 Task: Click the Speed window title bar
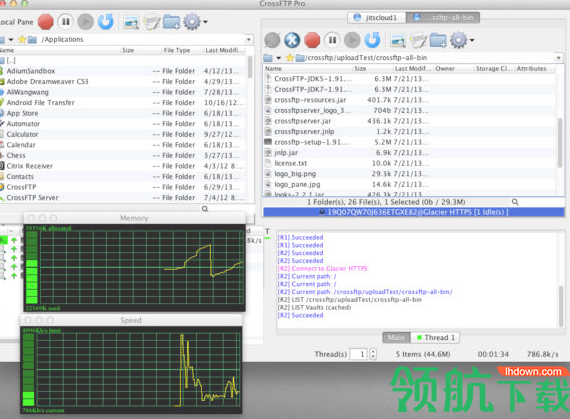pos(131,320)
